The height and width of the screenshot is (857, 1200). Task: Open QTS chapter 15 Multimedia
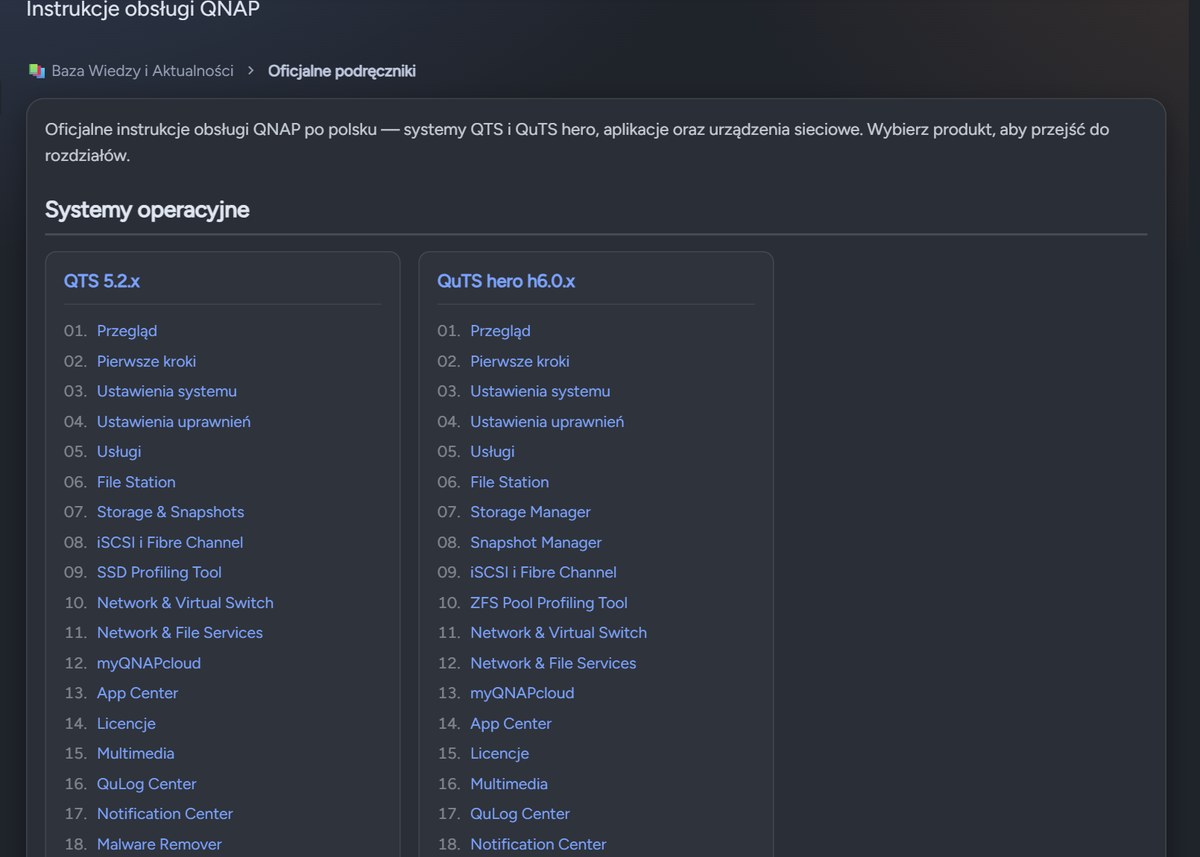[135, 753]
